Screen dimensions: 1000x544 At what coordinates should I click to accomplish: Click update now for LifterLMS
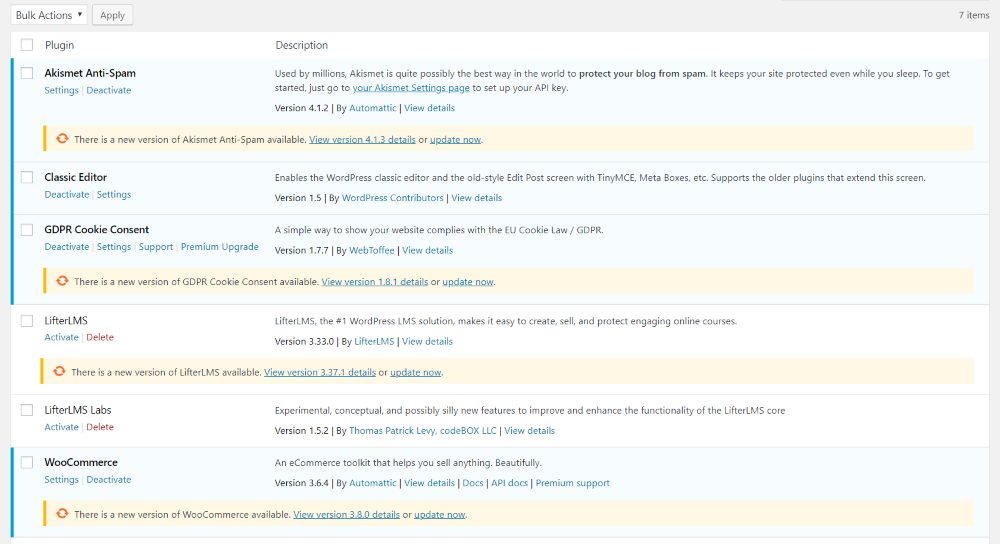pos(416,372)
